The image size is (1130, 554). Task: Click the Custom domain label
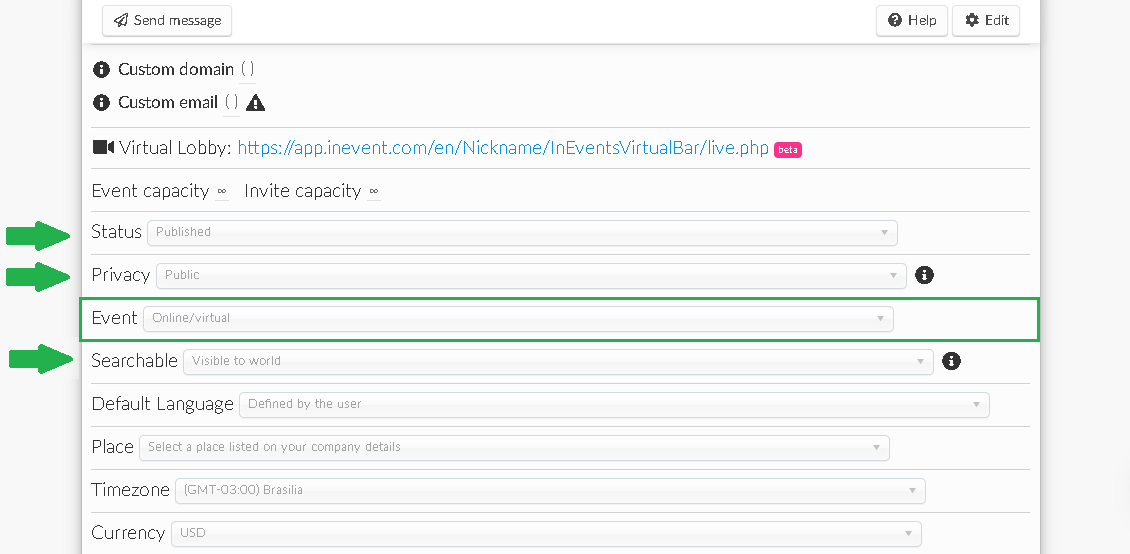click(176, 70)
